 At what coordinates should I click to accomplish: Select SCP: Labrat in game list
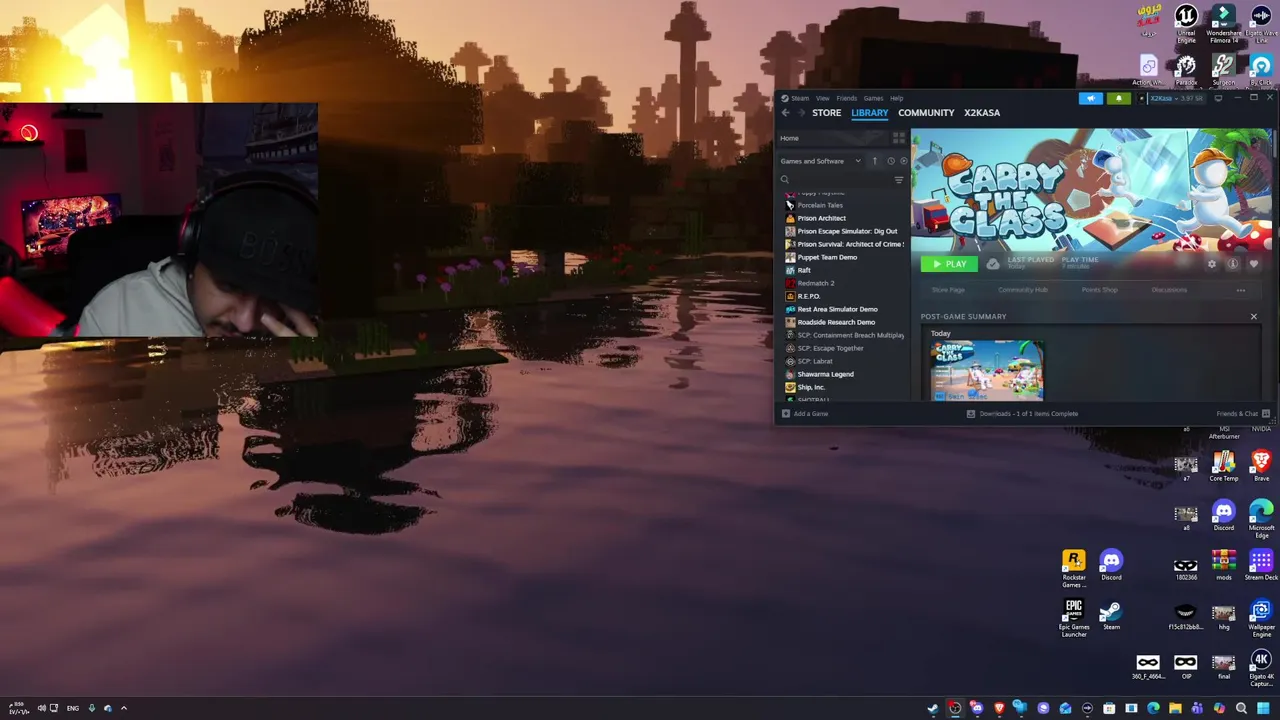tap(815, 361)
